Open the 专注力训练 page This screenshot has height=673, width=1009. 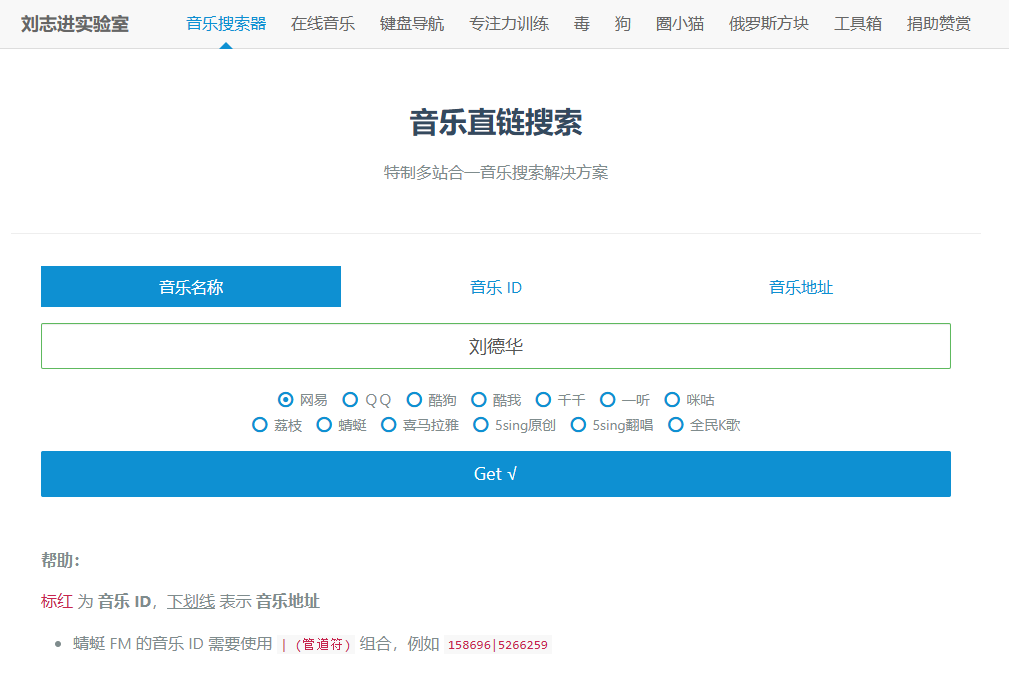(509, 24)
